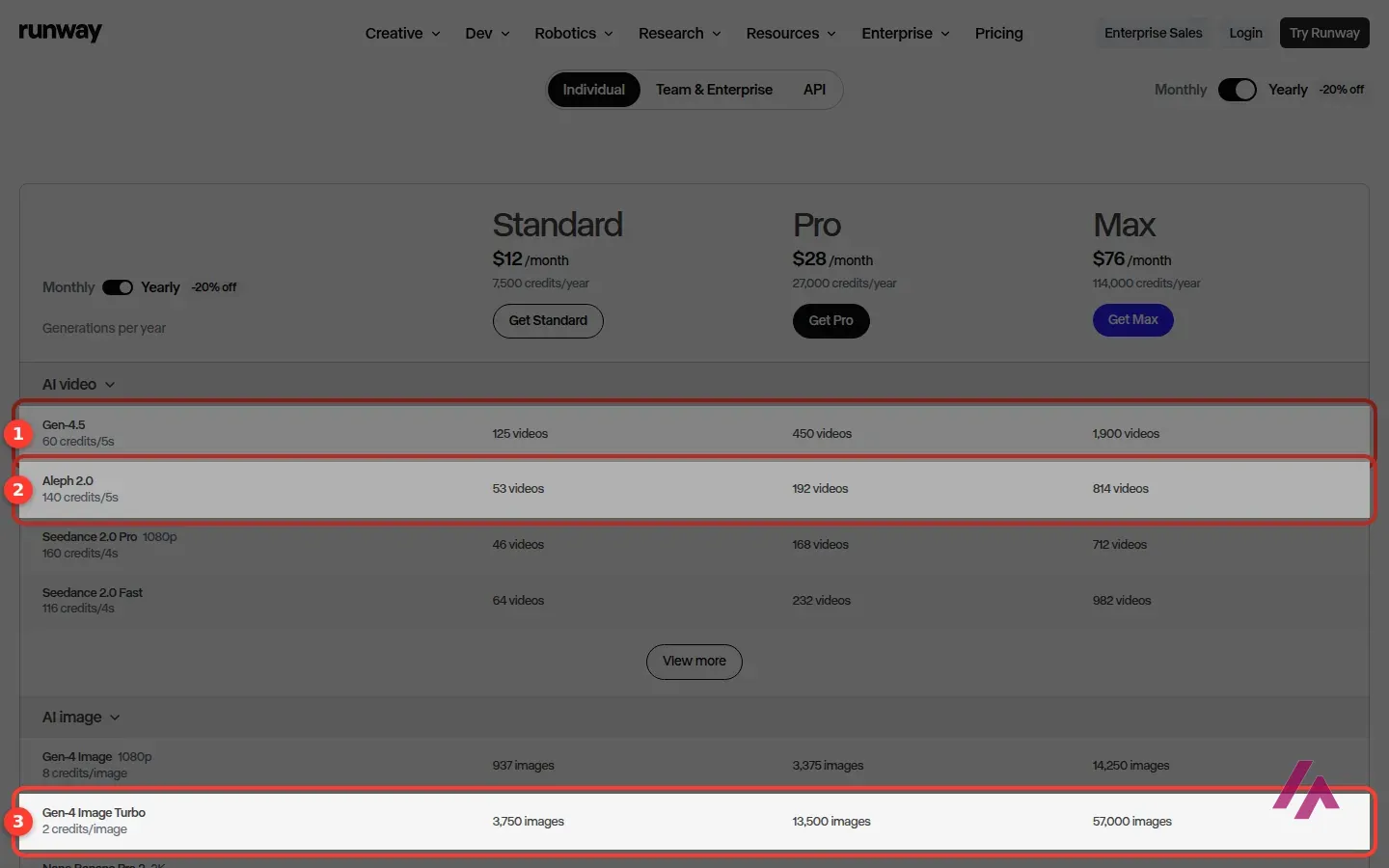Screen dimensions: 1389x868
Task: Expand the Robotics navigation menu
Action: click(574, 33)
